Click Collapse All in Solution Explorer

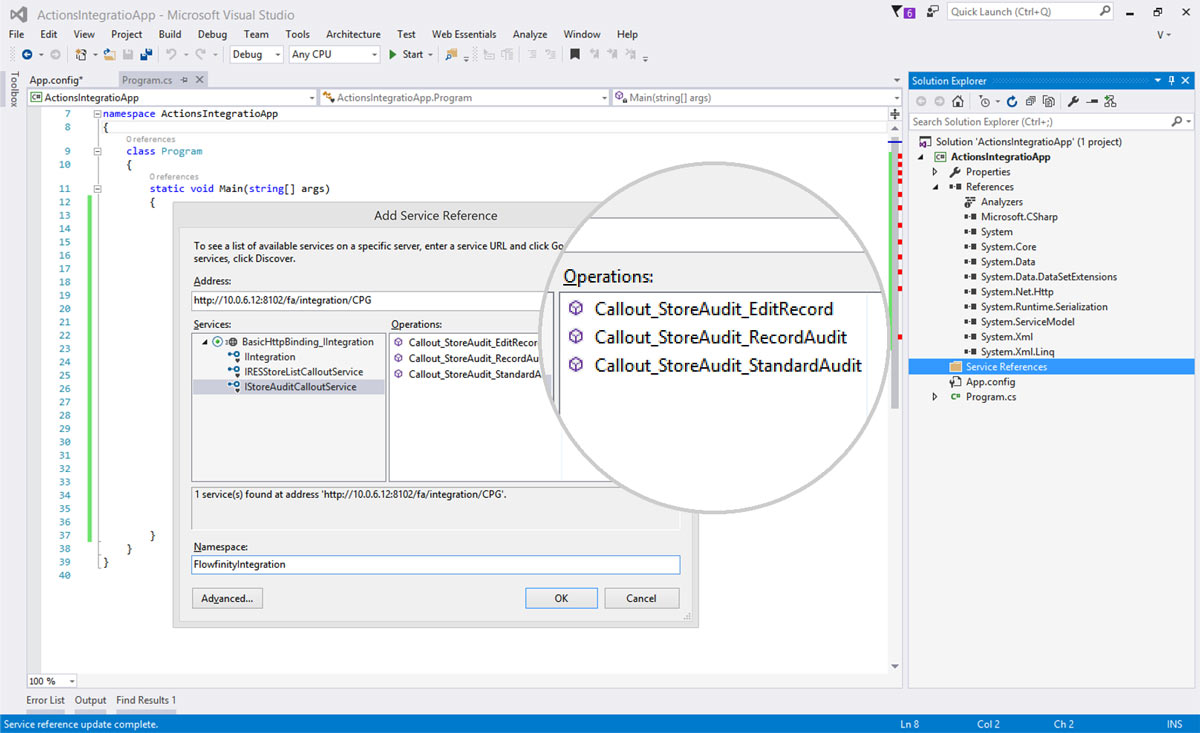1030,101
